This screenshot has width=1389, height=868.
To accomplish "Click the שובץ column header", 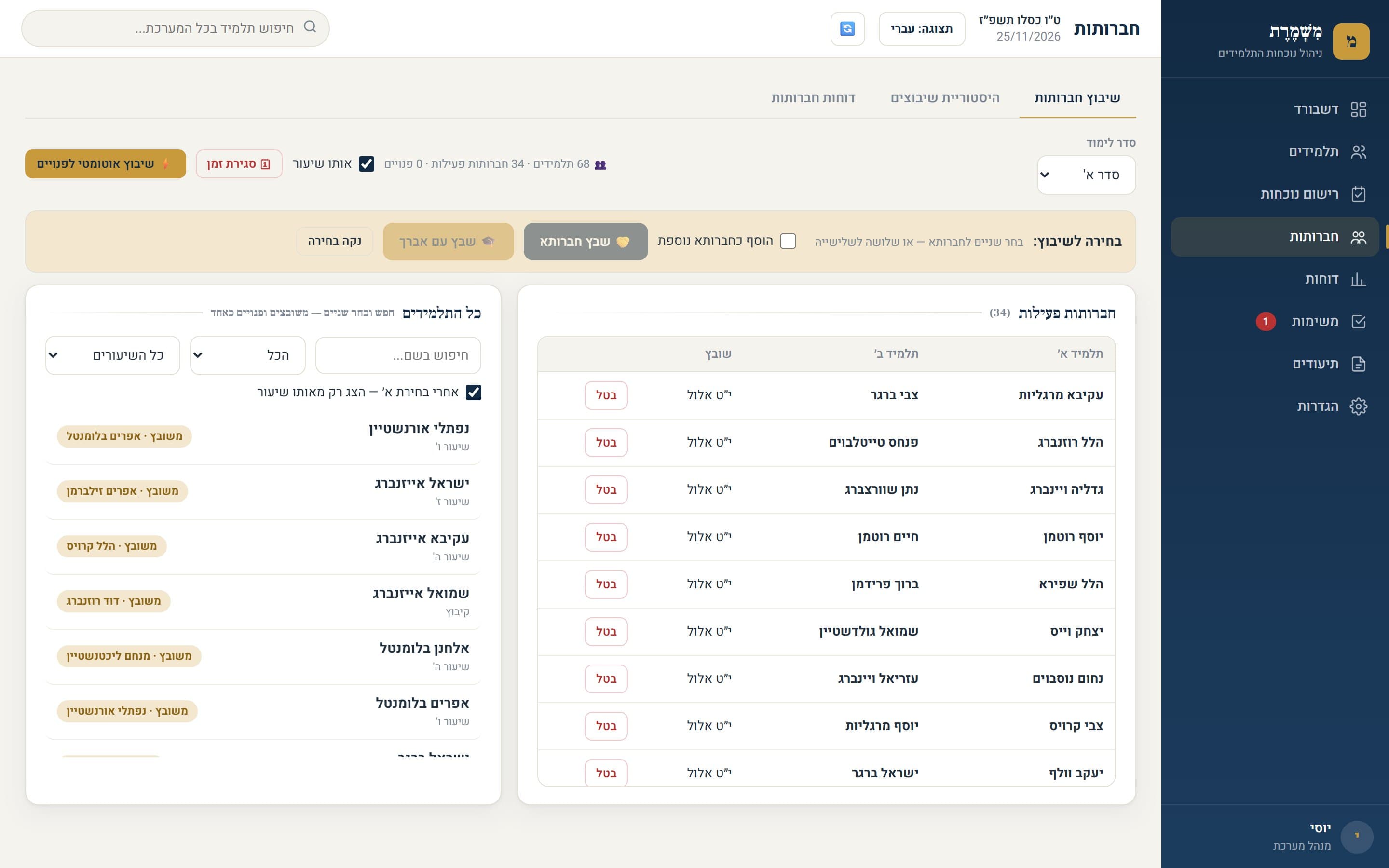I will click(719, 353).
